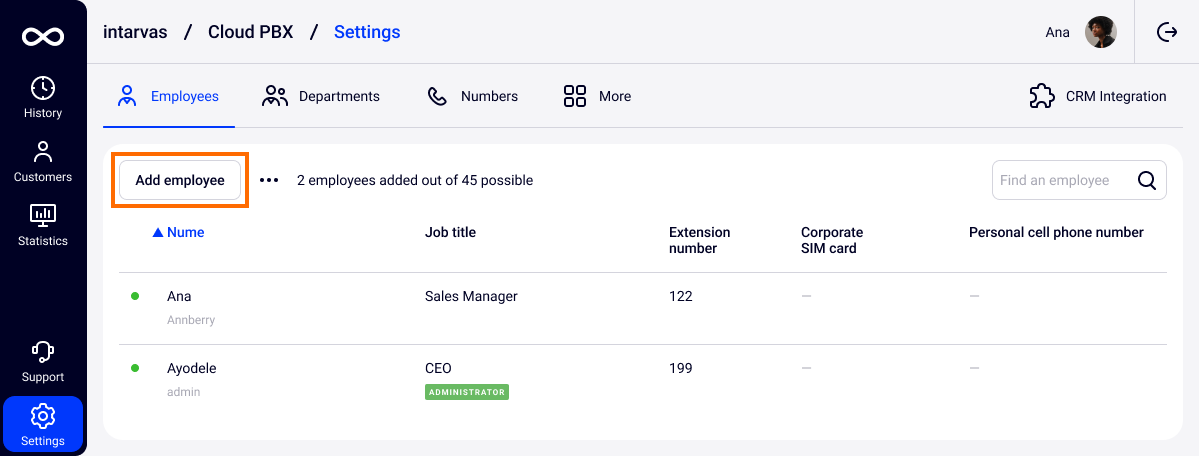This screenshot has height=456, width=1200.
Task: Select Settings gear in sidebar
Action: (43, 425)
